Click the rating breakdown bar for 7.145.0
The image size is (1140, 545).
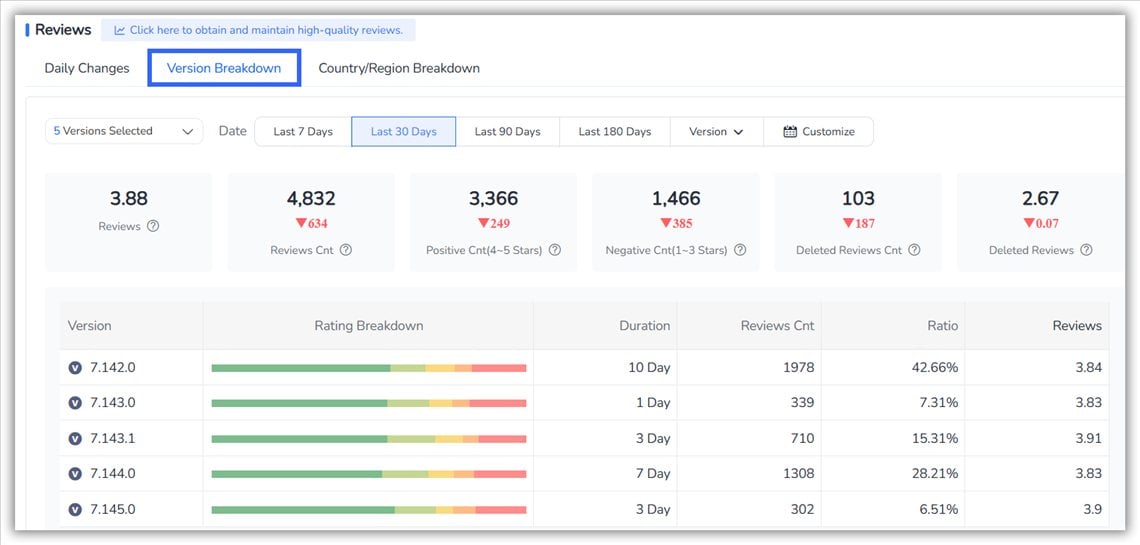click(369, 510)
